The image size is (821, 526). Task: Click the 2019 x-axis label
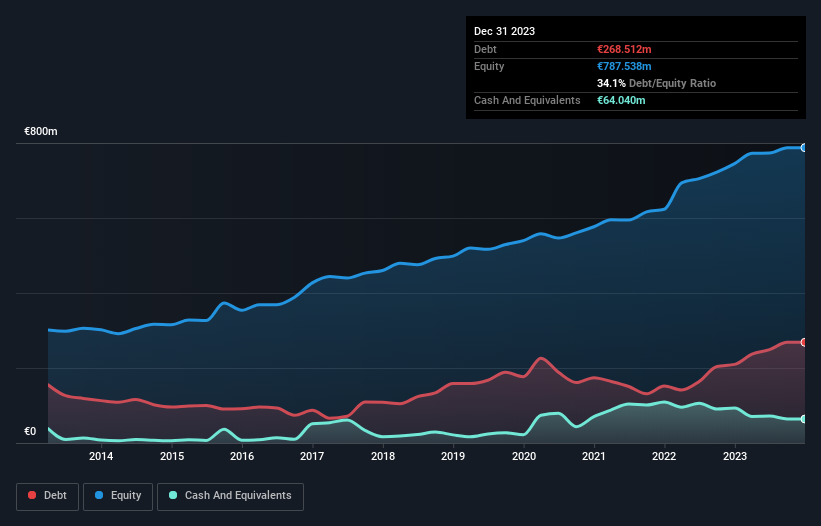[x=453, y=456]
